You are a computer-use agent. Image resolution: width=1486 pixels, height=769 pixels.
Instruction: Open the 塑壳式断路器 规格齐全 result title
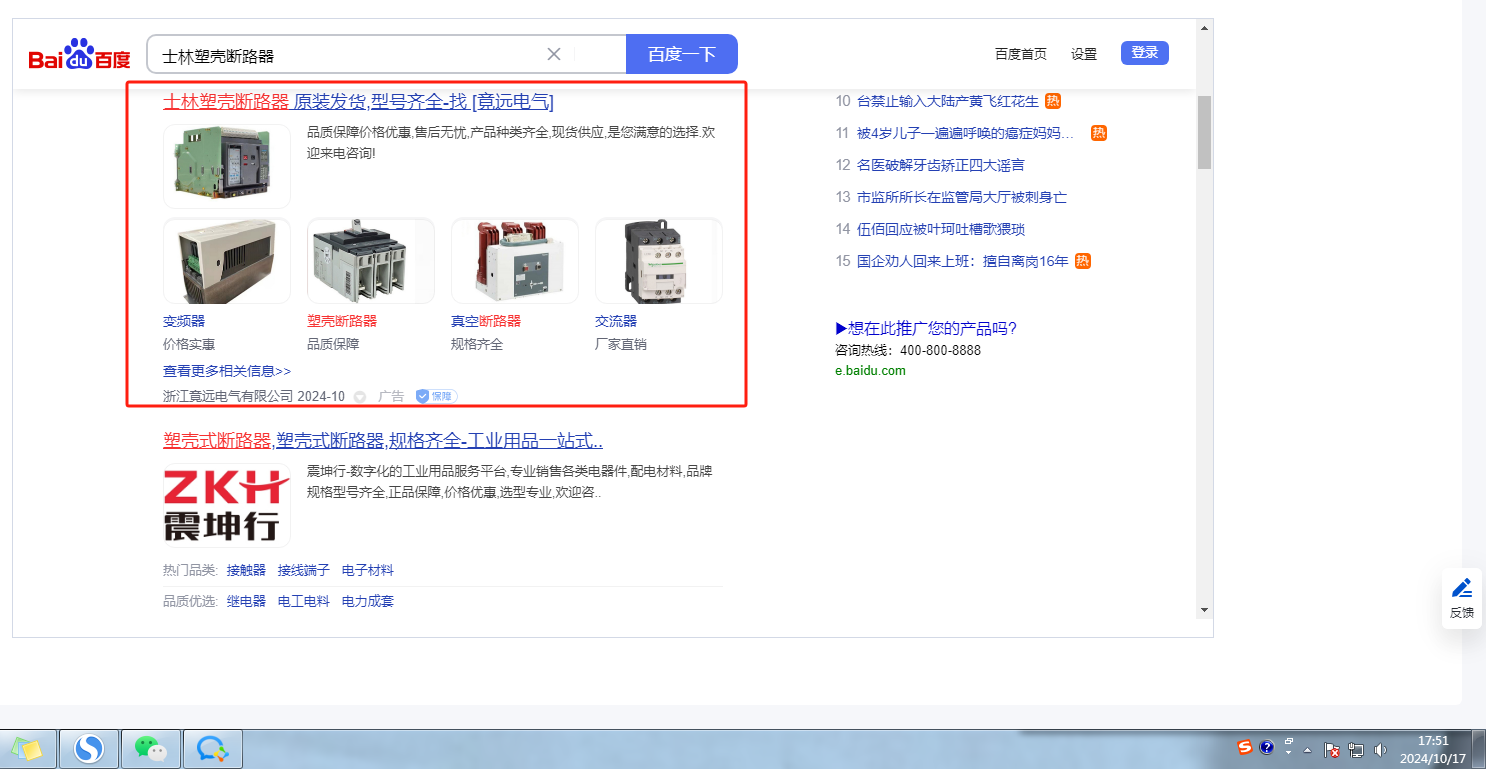pyautogui.click(x=383, y=442)
